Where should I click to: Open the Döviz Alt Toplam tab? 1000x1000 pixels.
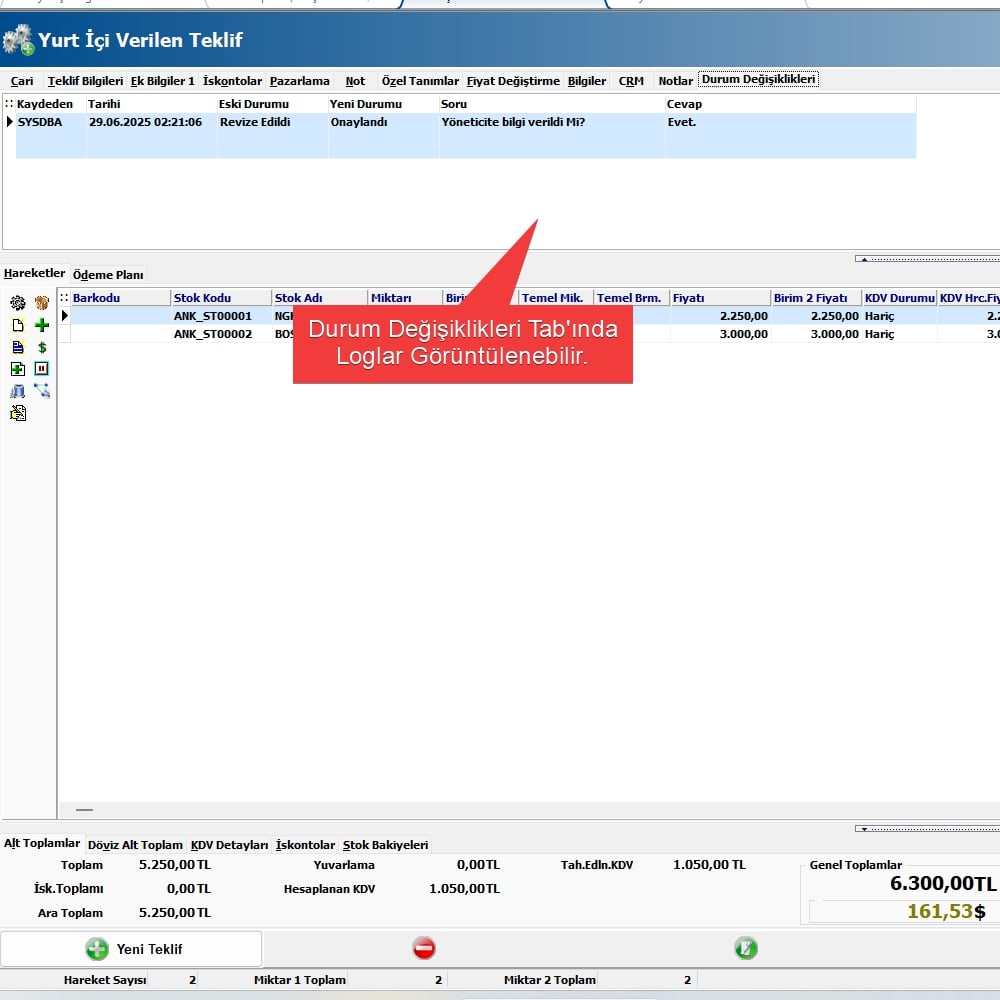coord(136,845)
